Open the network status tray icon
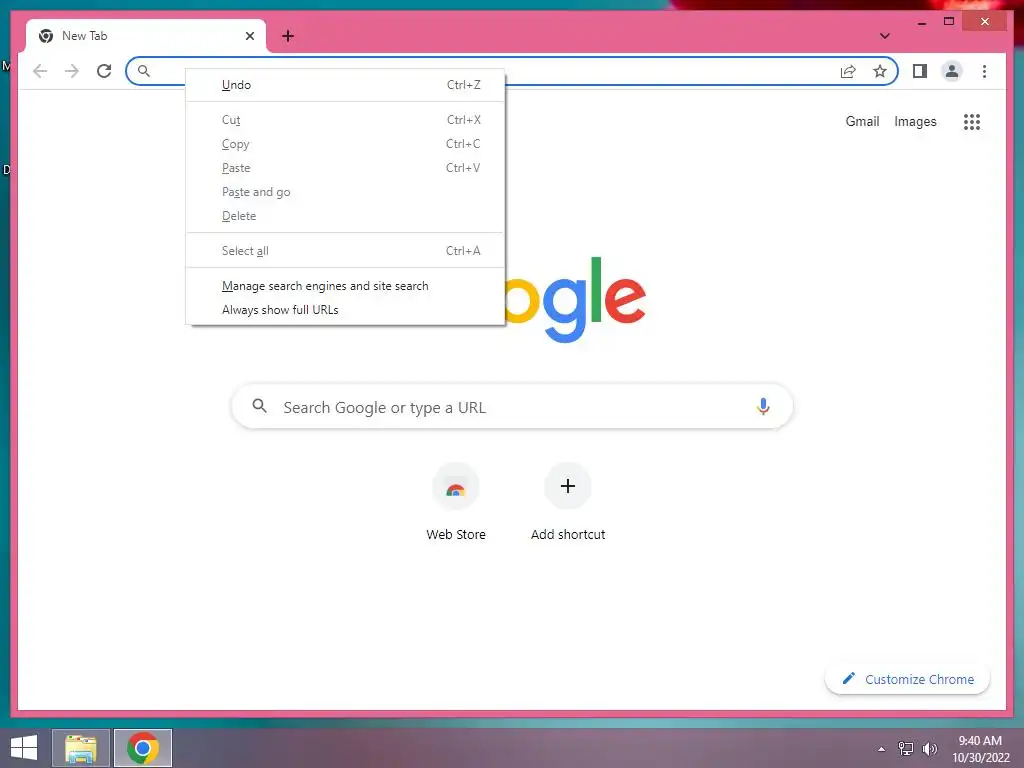 905,749
